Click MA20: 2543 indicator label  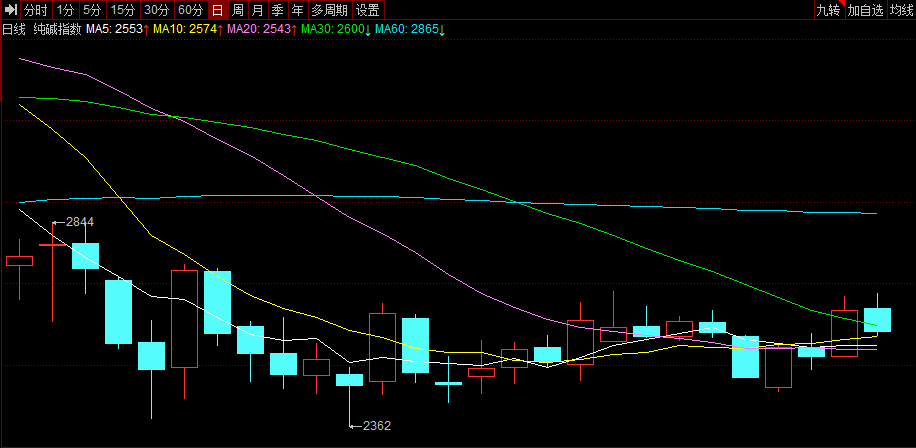click(262, 29)
